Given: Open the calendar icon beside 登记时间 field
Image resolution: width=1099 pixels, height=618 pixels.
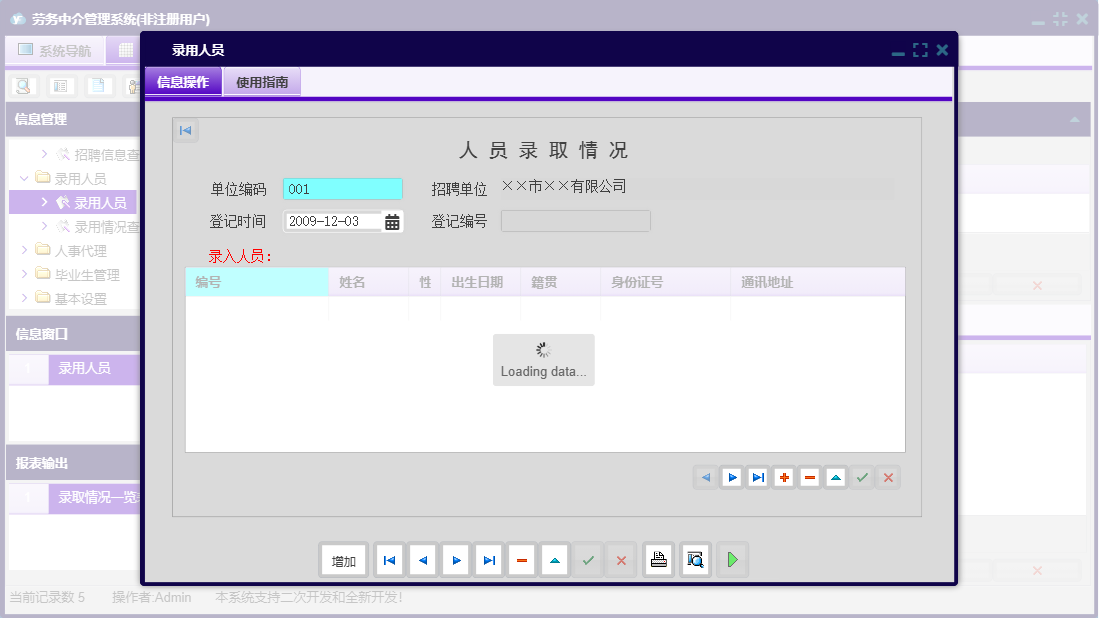Looking at the screenshot, I should click(x=390, y=220).
